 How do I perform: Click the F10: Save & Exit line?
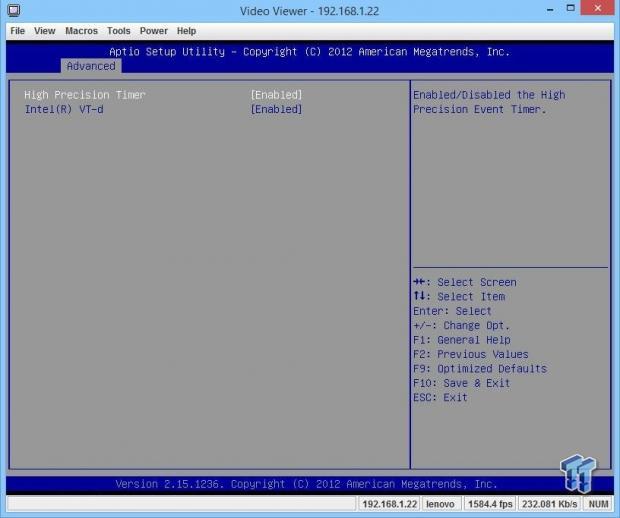coord(462,383)
